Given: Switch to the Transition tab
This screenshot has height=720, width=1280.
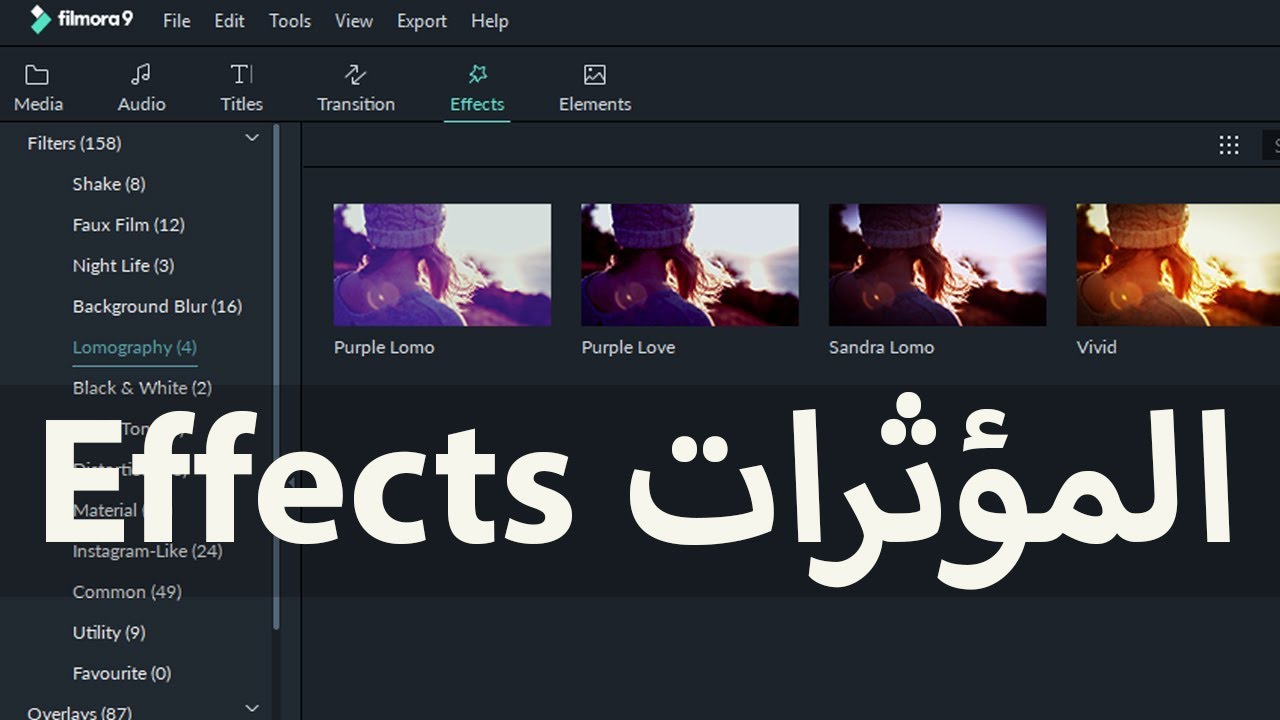Looking at the screenshot, I should pos(355,89).
